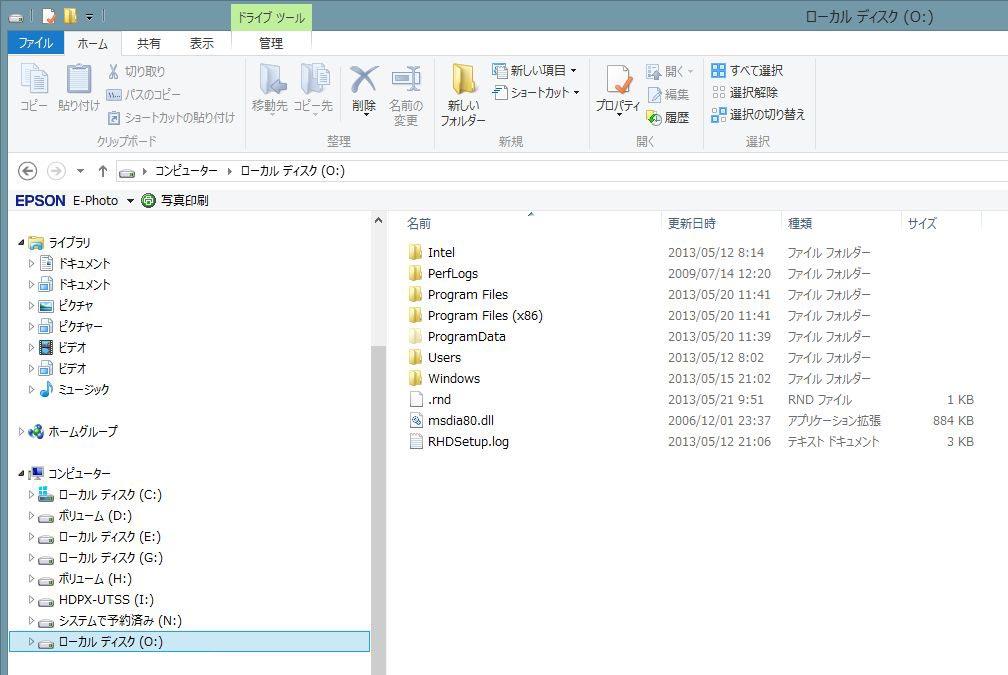Select システムで予約済み (N:) in tree
The image size is (1008, 675).
pos(120,621)
